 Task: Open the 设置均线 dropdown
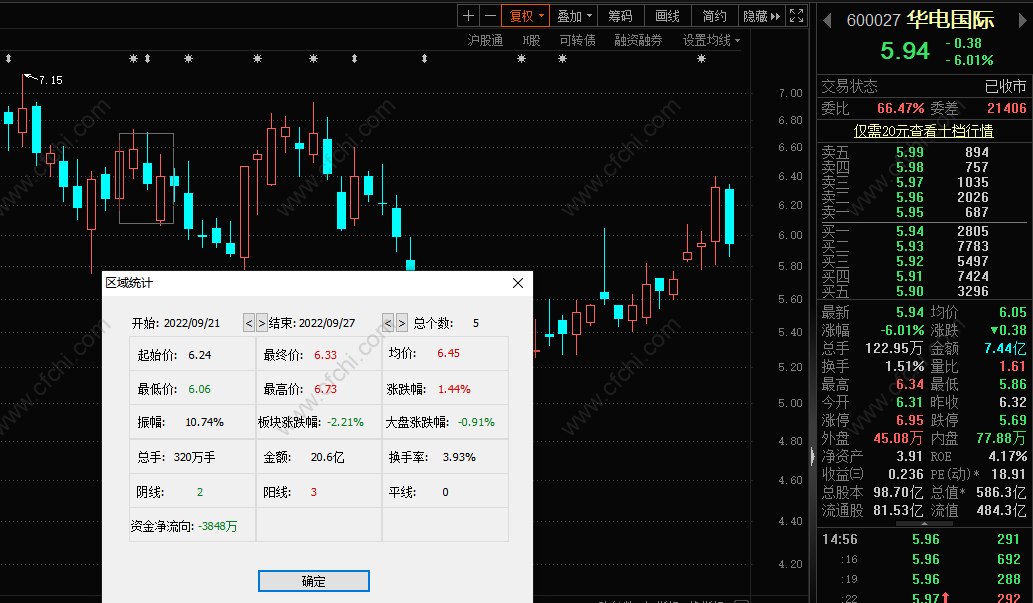click(711, 40)
